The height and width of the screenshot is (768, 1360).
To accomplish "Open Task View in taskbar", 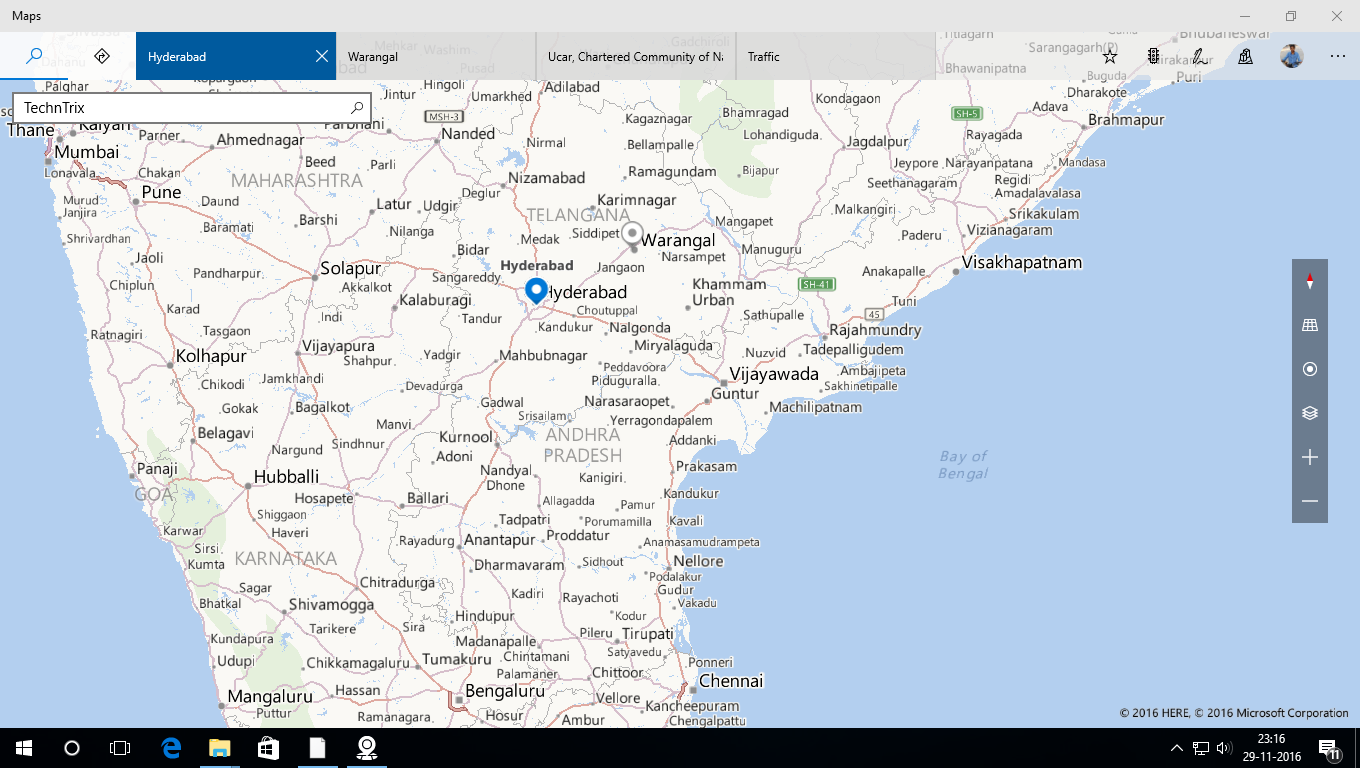I will point(120,748).
